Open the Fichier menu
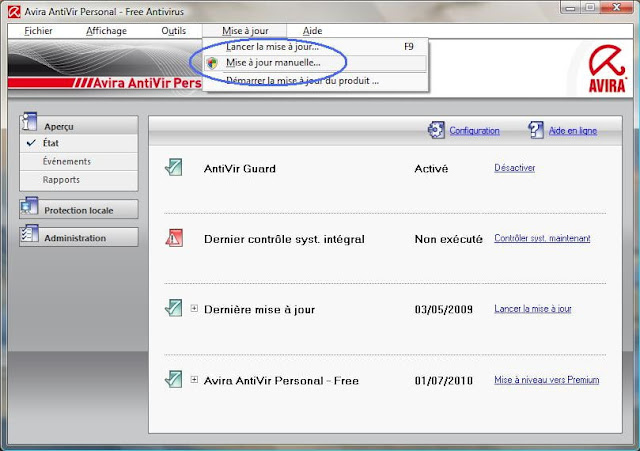Viewport: 640px width, 451px height. click(x=38, y=31)
